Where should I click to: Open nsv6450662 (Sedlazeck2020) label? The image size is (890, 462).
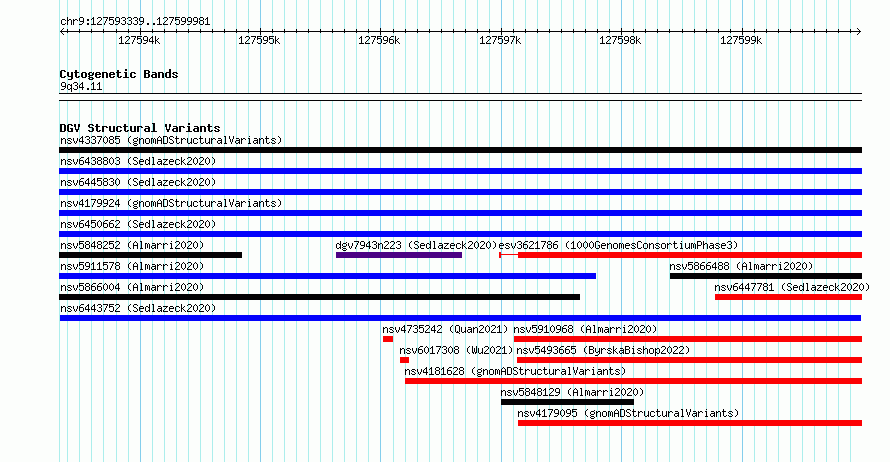tap(138, 224)
